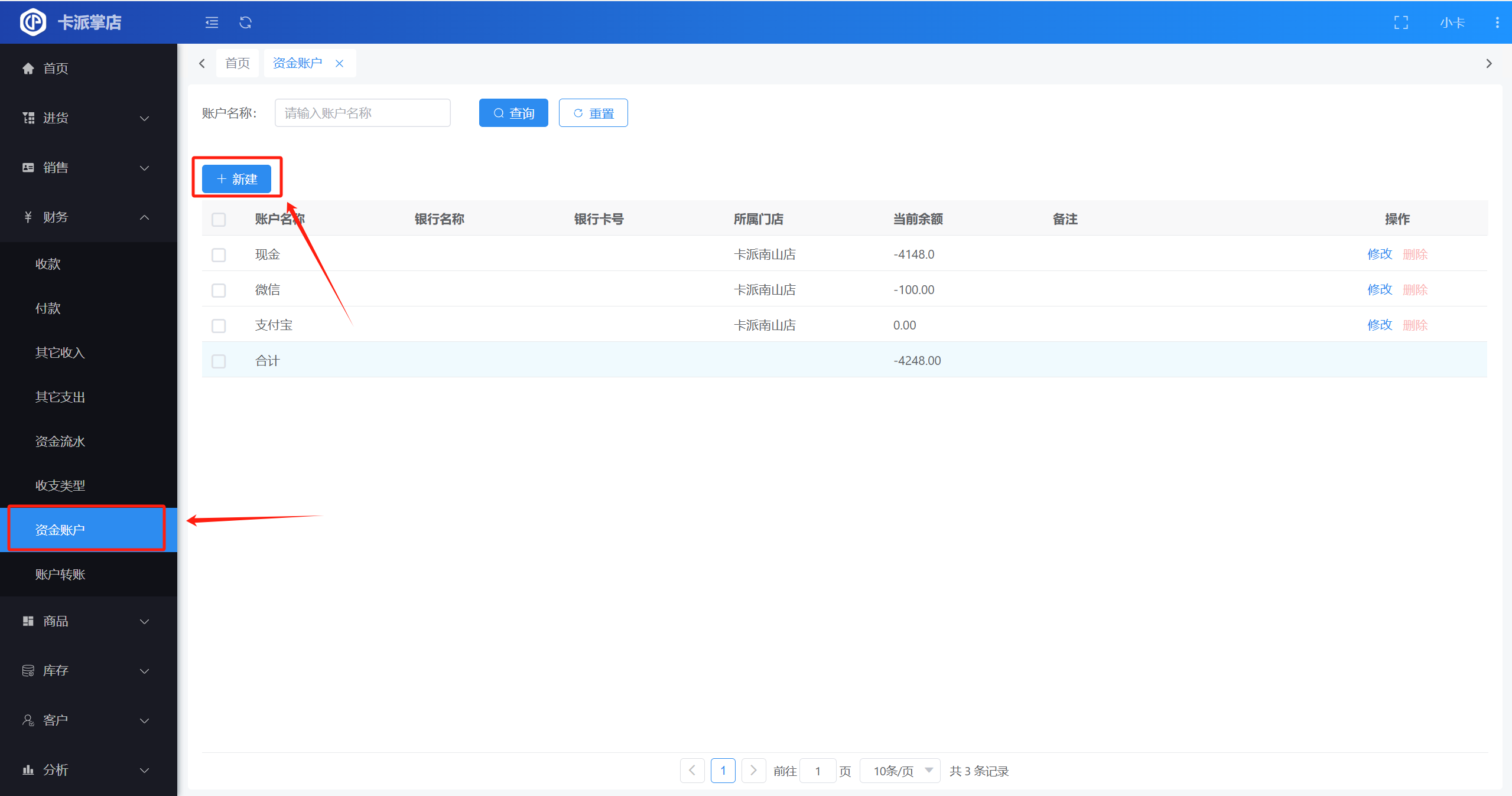The width and height of the screenshot is (1512, 796).
Task: Tick the checkbox for 微信 account
Action: click(219, 290)
